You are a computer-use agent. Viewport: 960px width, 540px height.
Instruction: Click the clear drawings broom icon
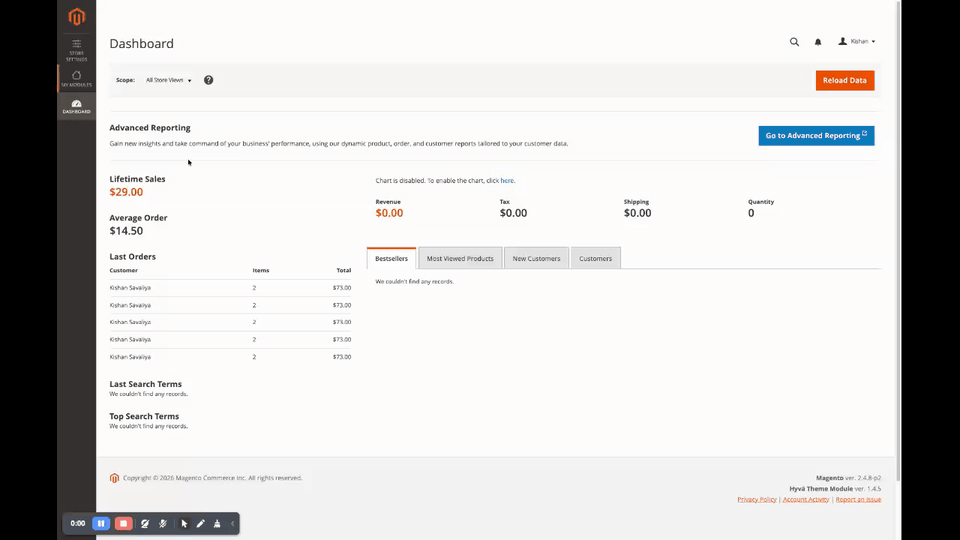click(x=217, y=523)
